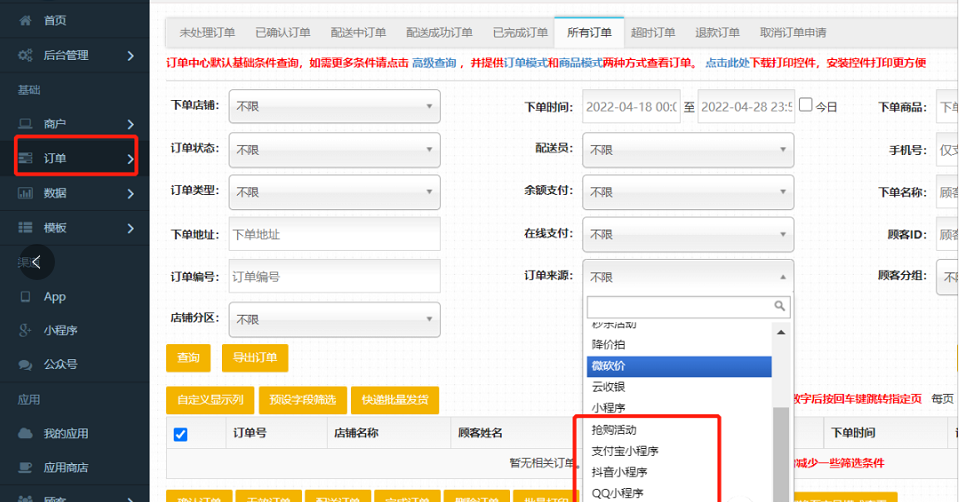Click the template grid icon for 模板
This screenshot has height=502, width=959.
25,228
